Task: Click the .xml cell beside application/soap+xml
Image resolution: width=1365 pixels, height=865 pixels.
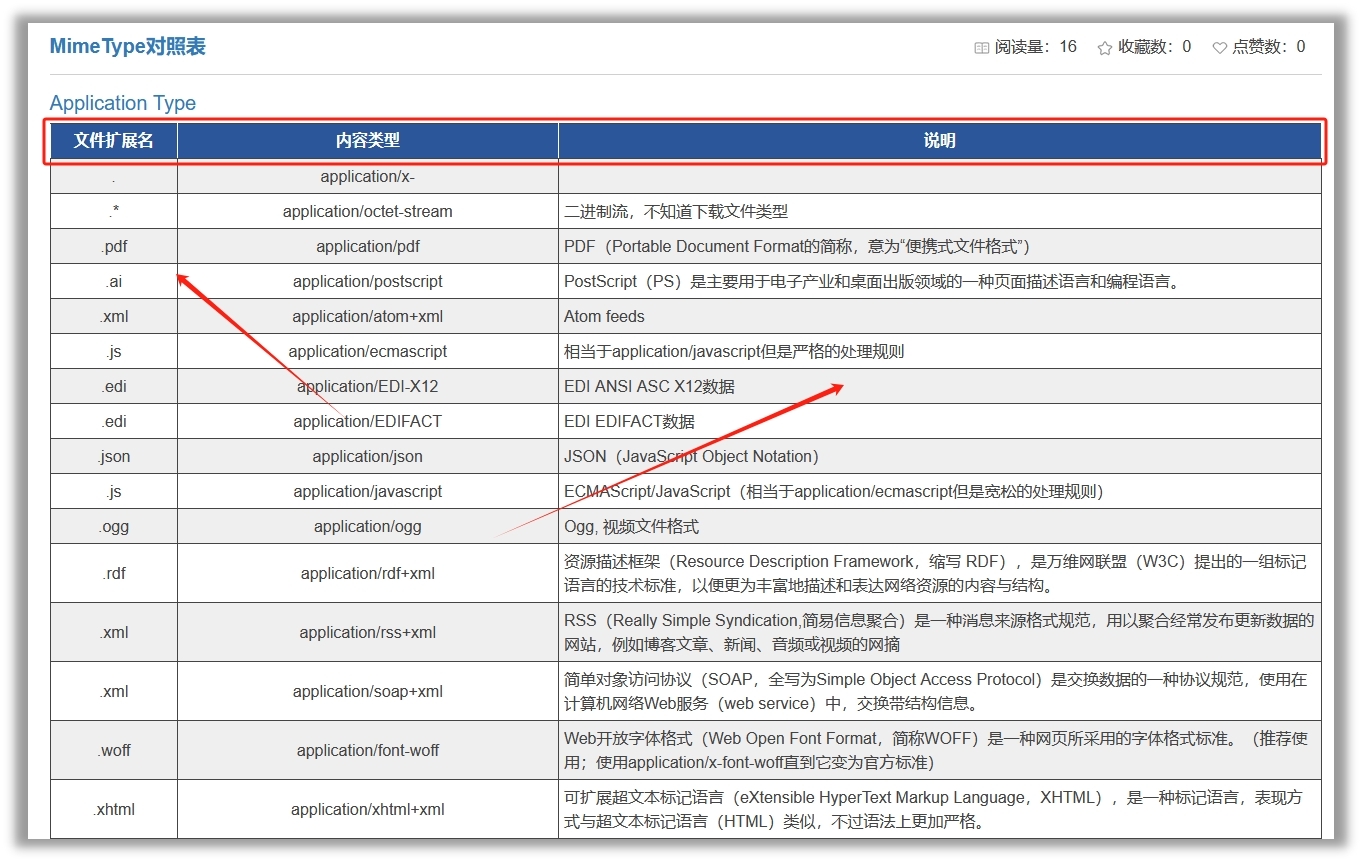Action: [114, 691]
